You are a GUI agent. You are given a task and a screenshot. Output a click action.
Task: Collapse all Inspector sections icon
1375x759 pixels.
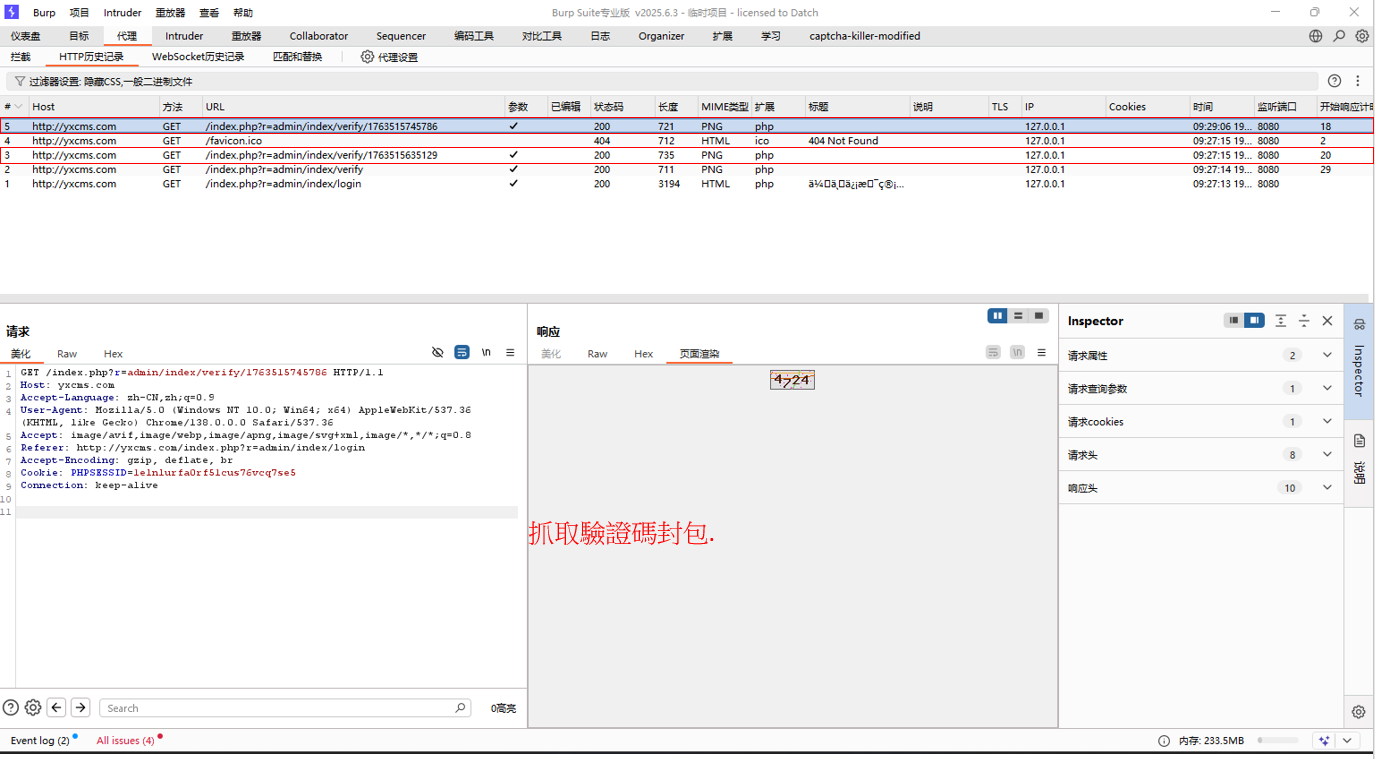click(1304, 321)
